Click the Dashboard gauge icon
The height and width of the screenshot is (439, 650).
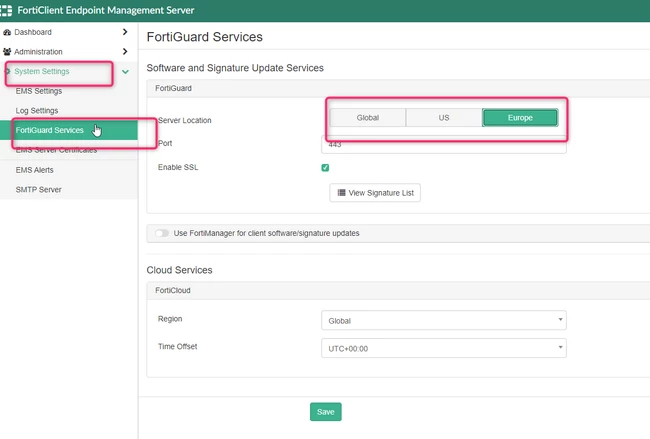pyautogui.click(x=7, y=32)
